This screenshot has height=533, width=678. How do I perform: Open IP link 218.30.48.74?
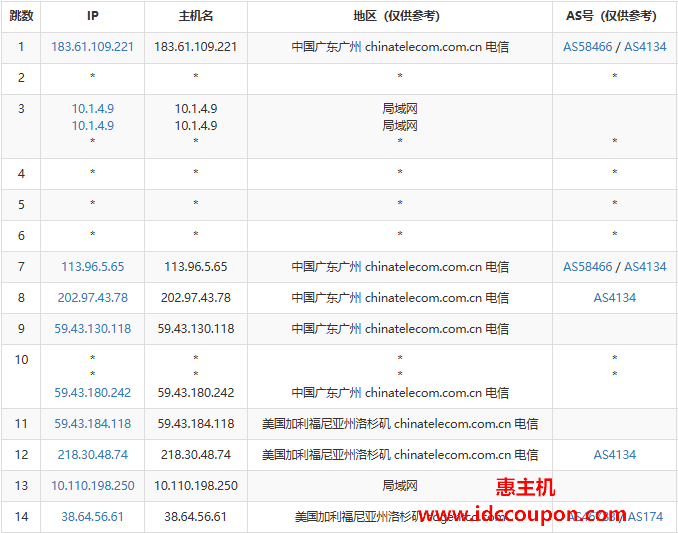[x=92, y=455]
